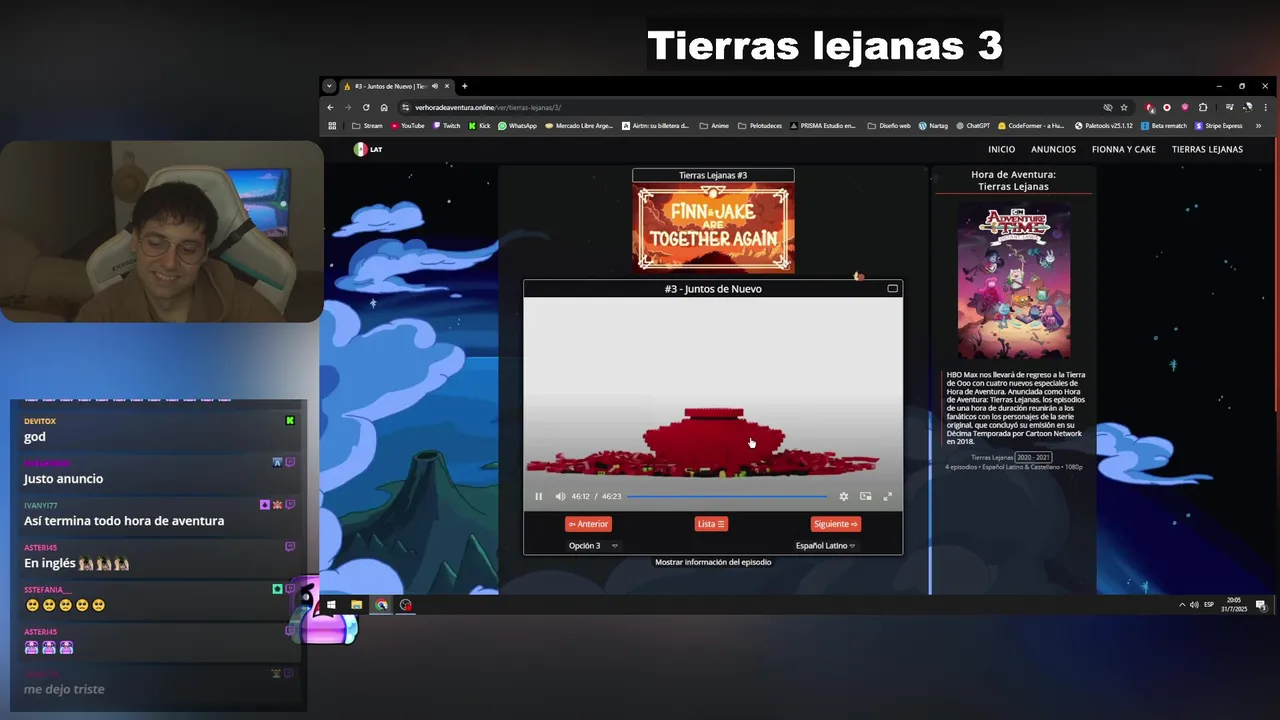1280x720 pixels.
Task: Open the Nartag bookmark
Action: click(x=933, y=126)
